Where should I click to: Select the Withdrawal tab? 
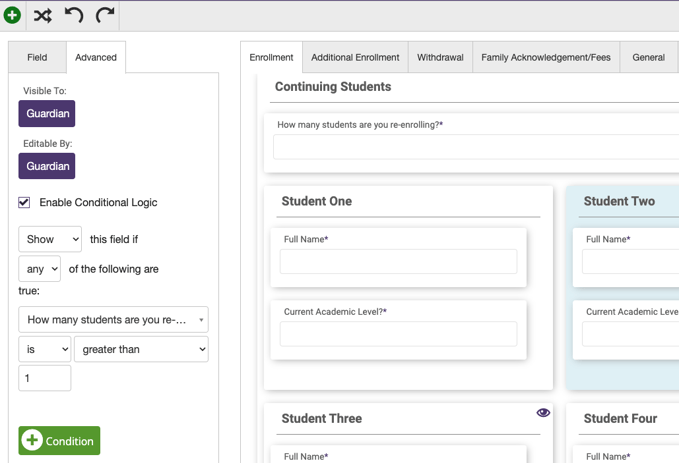440,57
